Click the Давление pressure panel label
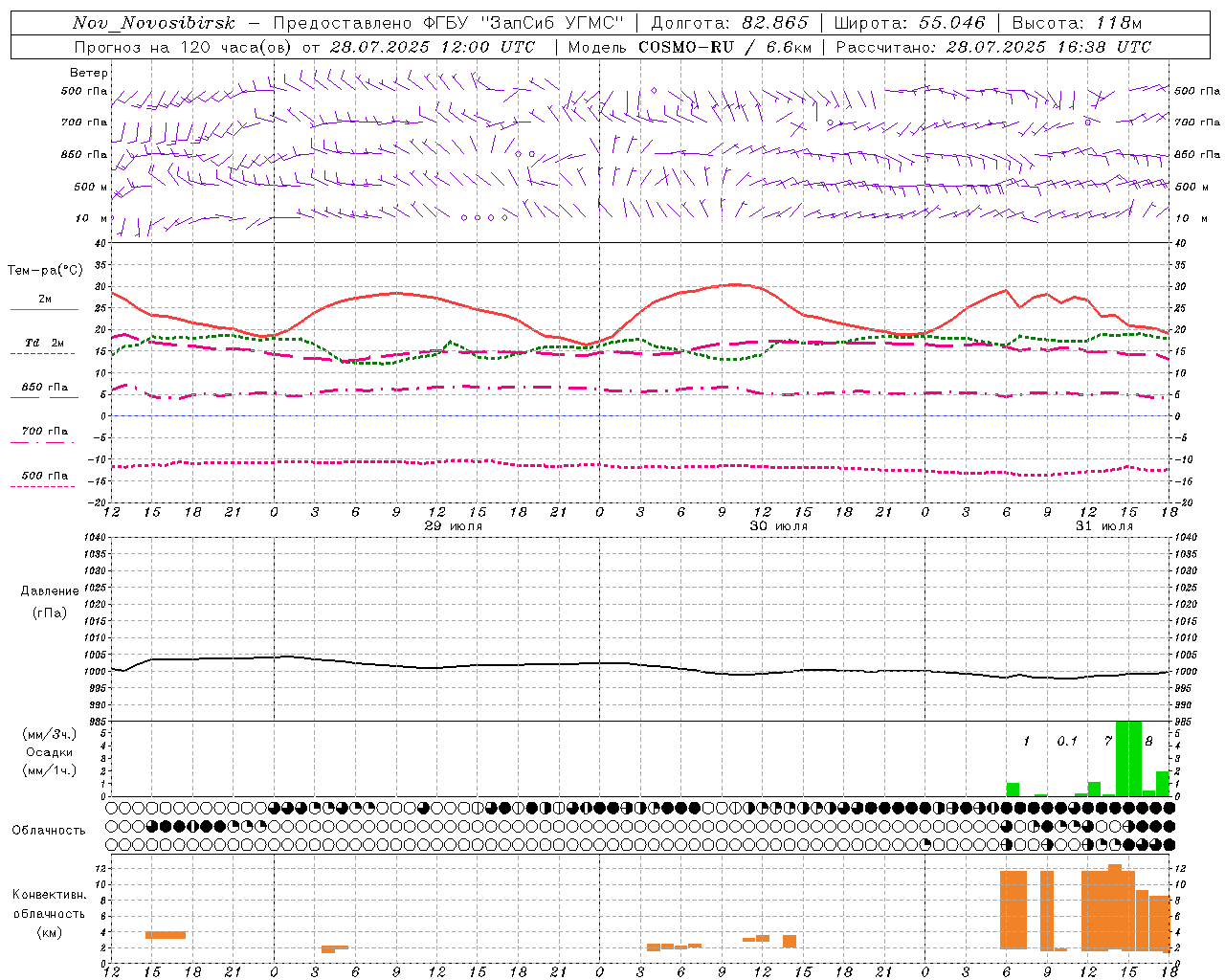Image resolution: width=1225 pixels, height=980 pixels. [x=50, y=591]
